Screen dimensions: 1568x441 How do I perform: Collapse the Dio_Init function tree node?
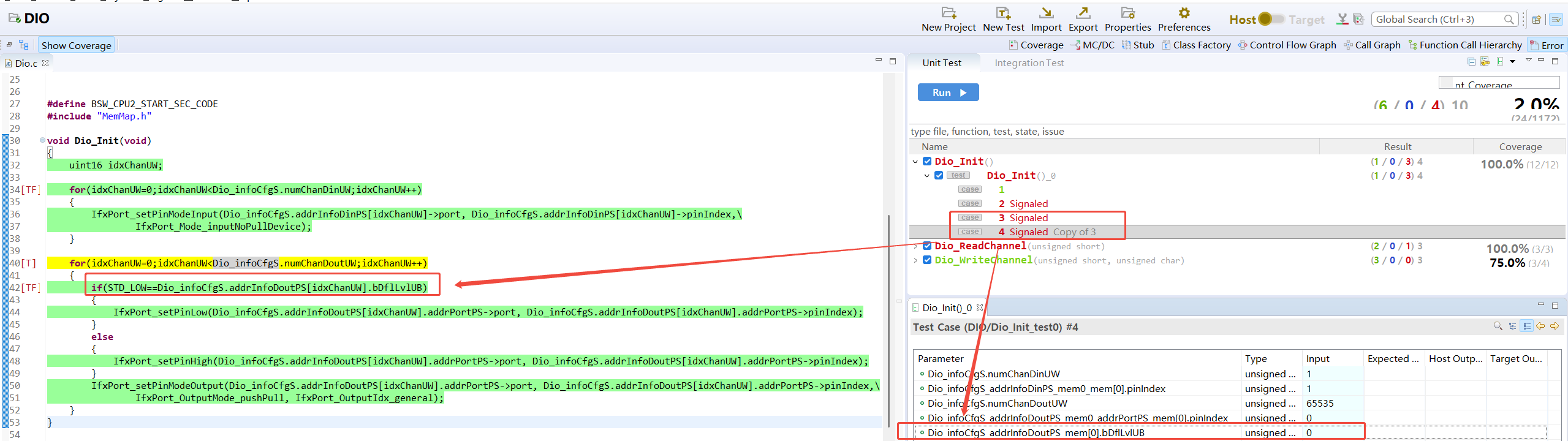pos(915,162)
